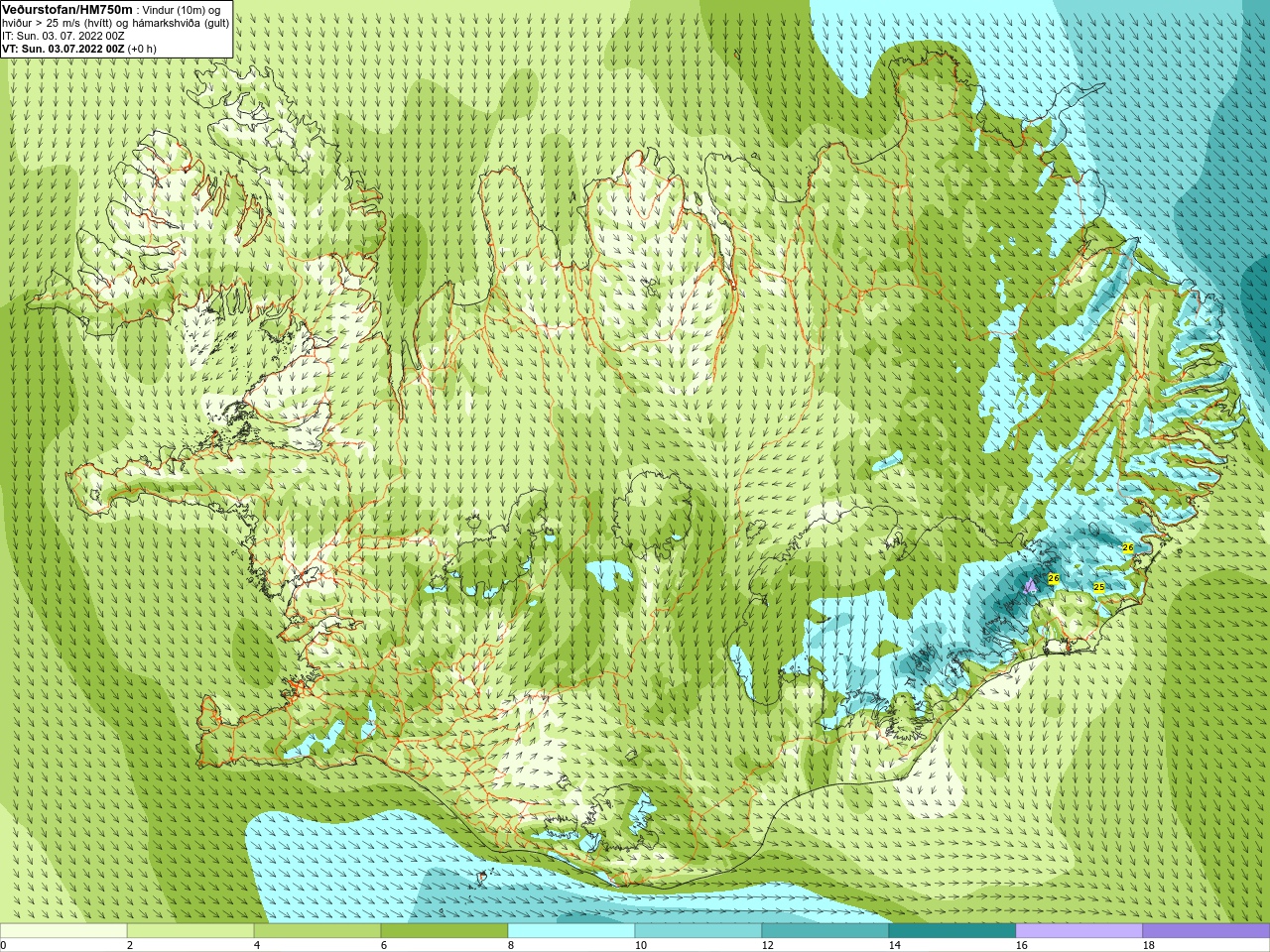Click the legend tick label 0
This screenshot has height=952, width=1270.
coord(3,945)
